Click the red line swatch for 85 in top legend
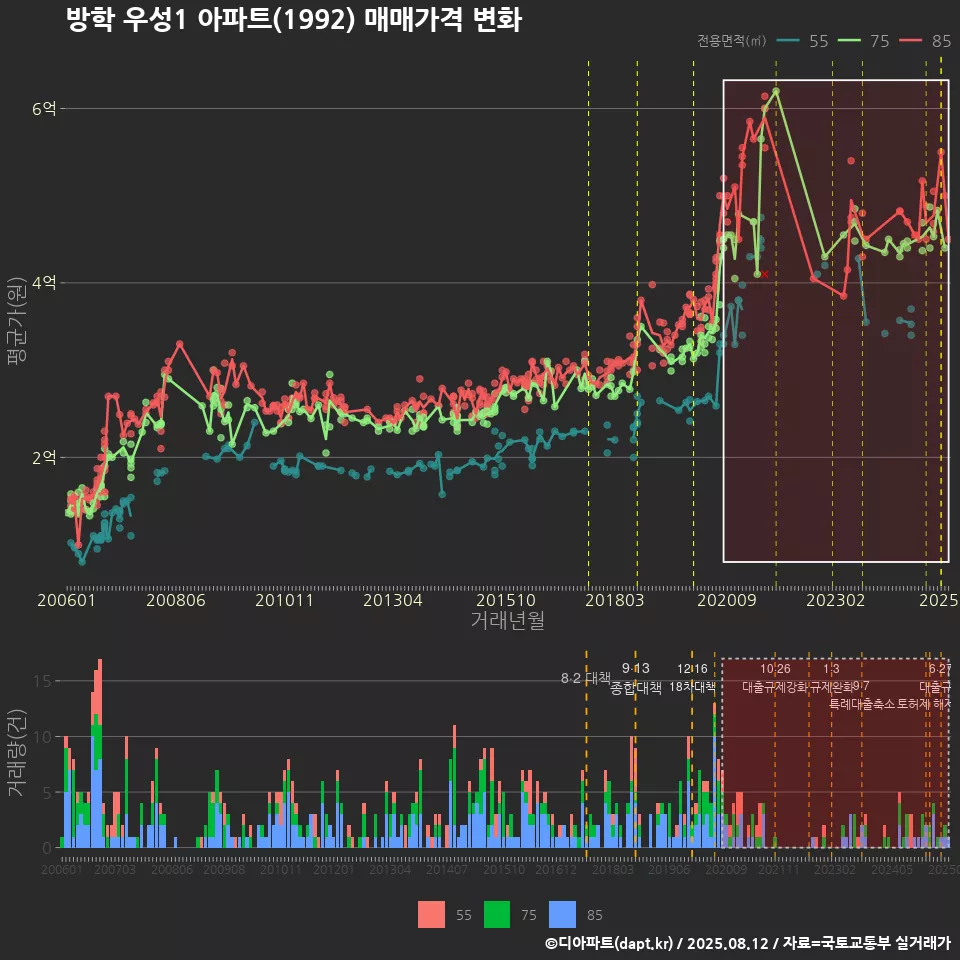The height and width of the screenshot is (960, 960). click(911, 40)
